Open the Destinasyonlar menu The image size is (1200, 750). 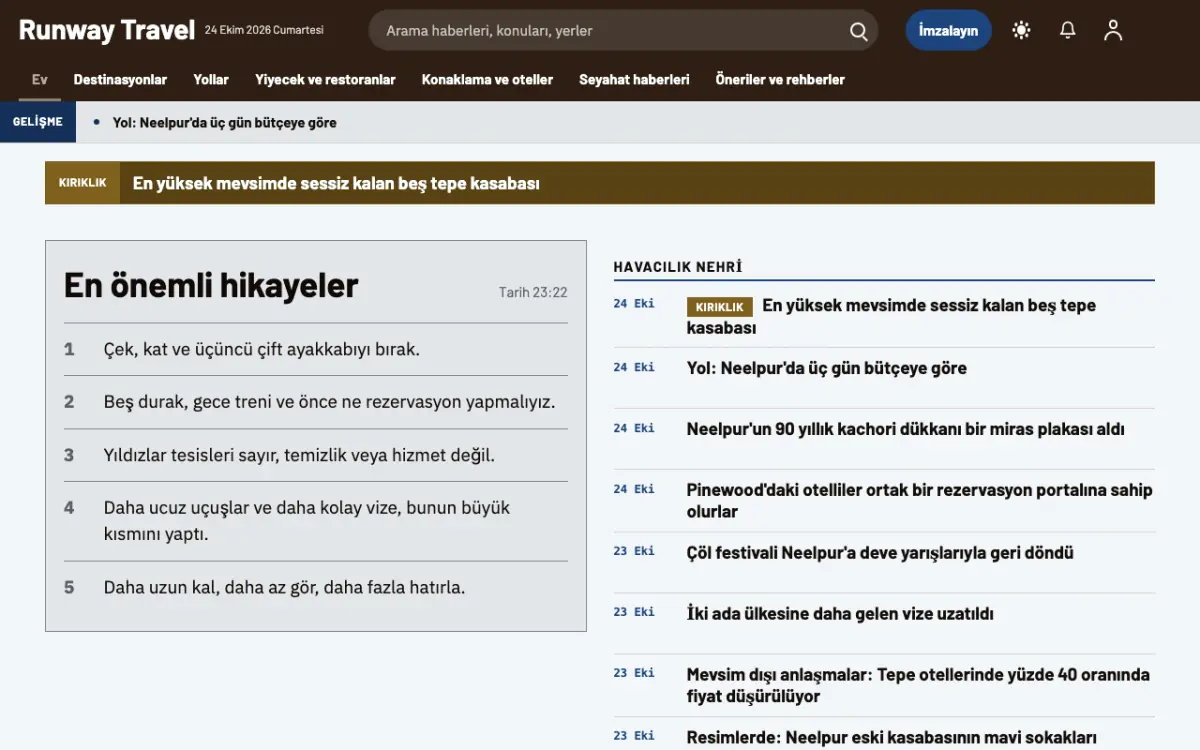coord(120,79)
